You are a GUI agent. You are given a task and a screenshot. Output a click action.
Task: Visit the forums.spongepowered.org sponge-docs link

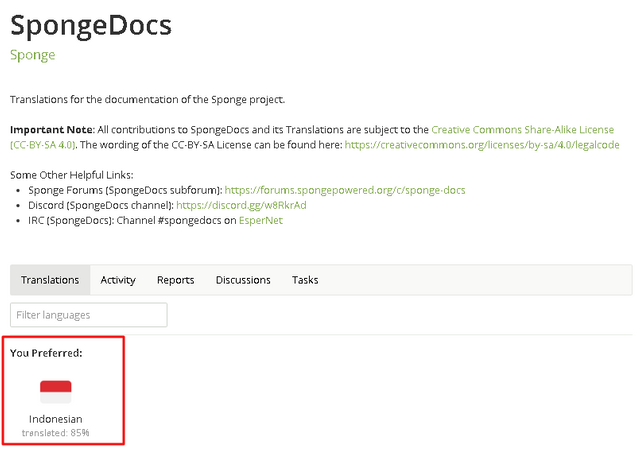pyautogui.click(x=345, y=190)
